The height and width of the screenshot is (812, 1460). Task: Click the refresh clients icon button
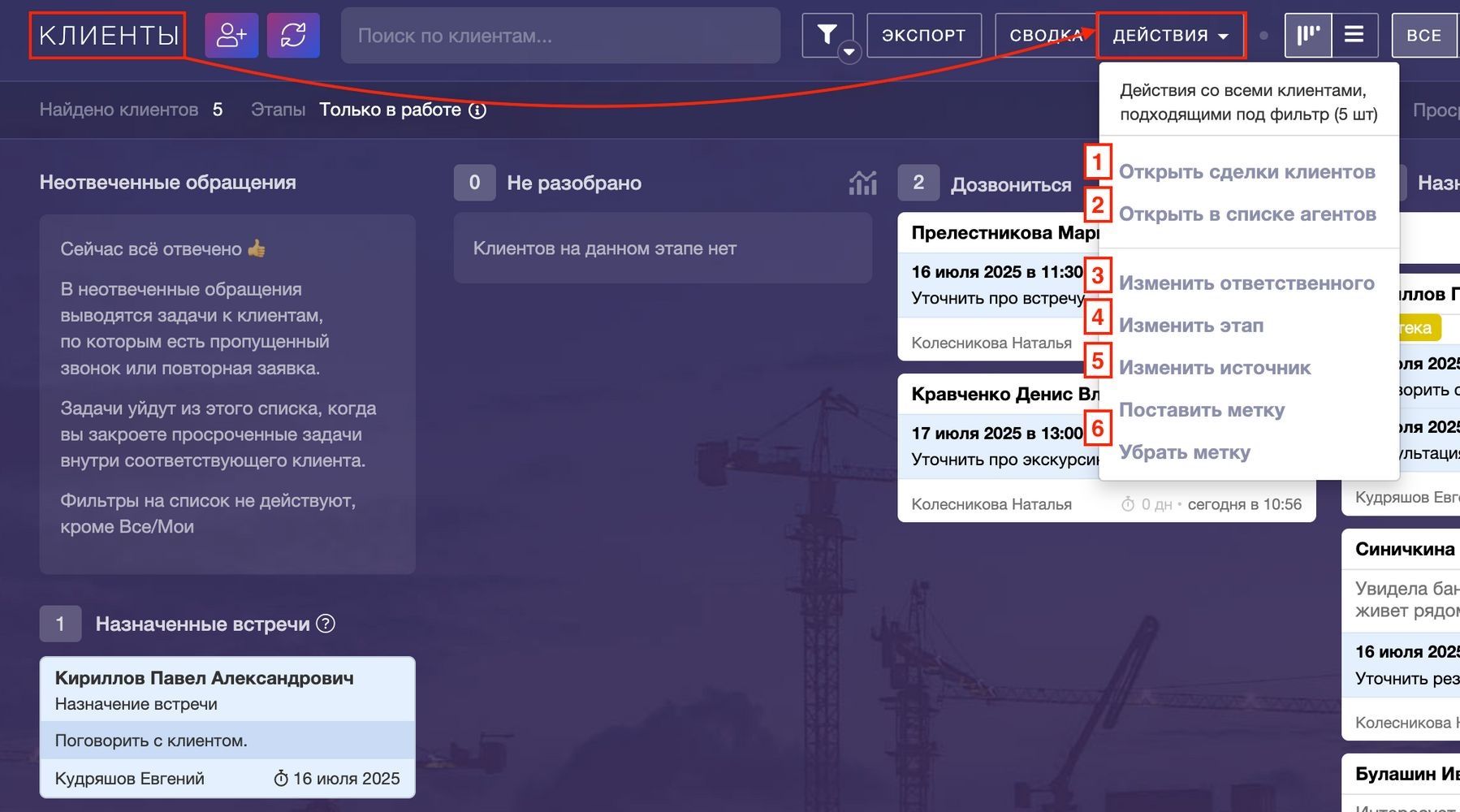[x=293, y=35]
